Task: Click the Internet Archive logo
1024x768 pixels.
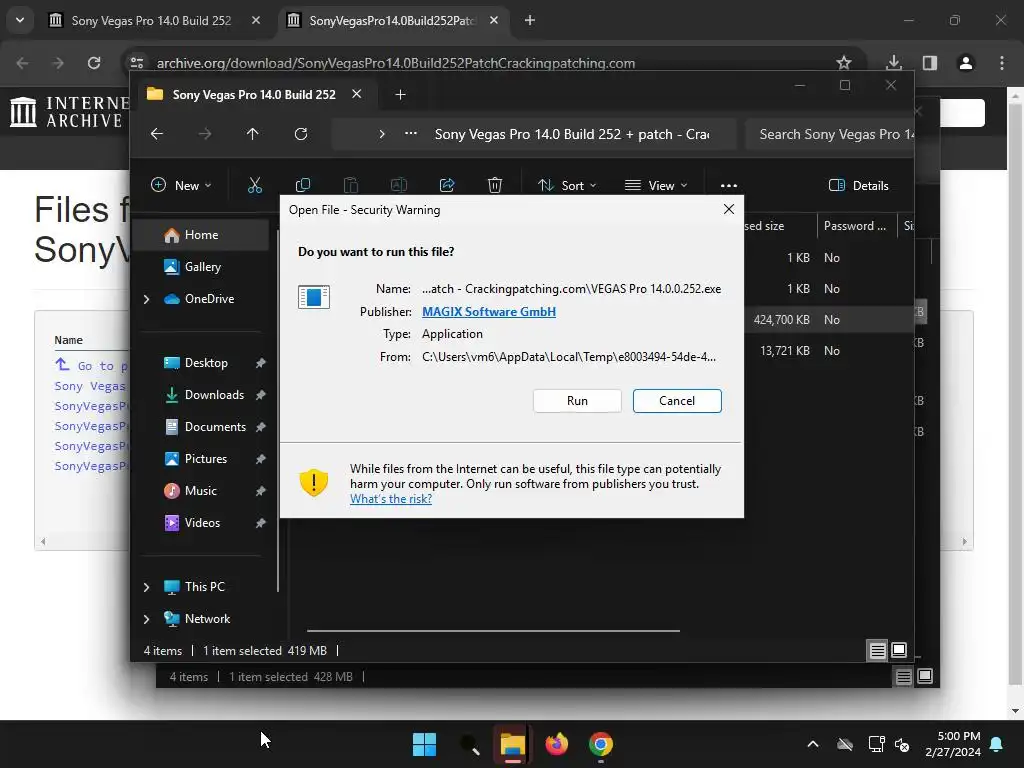Action: click(x=69, y=112)
